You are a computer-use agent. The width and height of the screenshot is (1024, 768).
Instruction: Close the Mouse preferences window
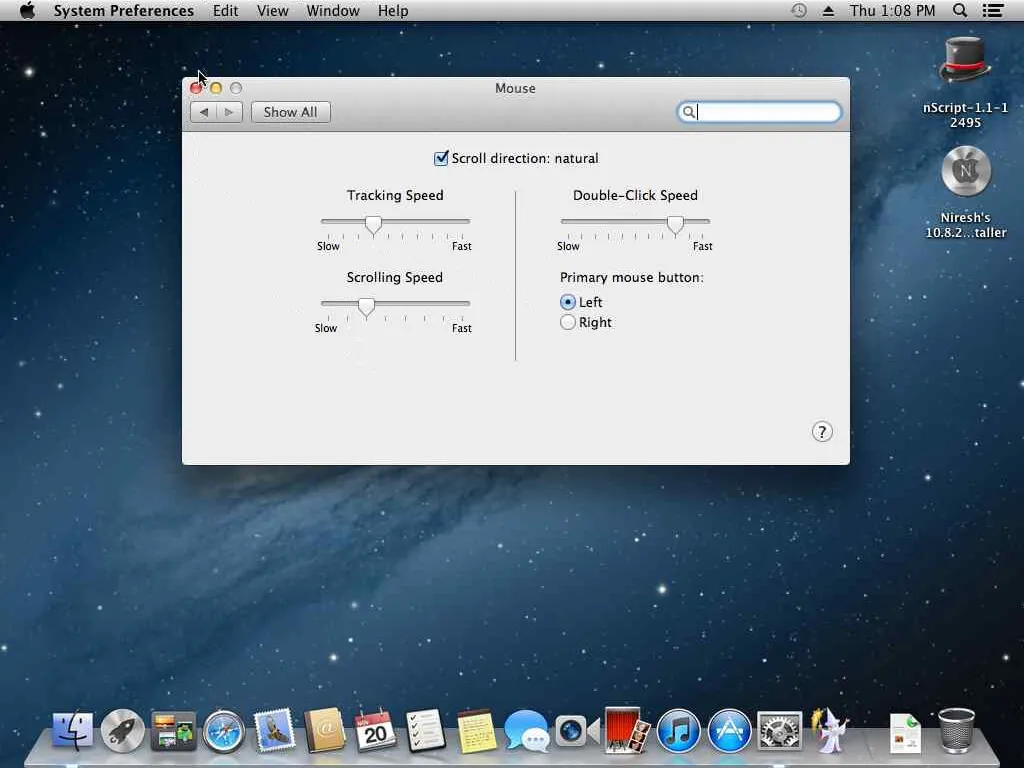pyautogui.click(x=196, y=88)
